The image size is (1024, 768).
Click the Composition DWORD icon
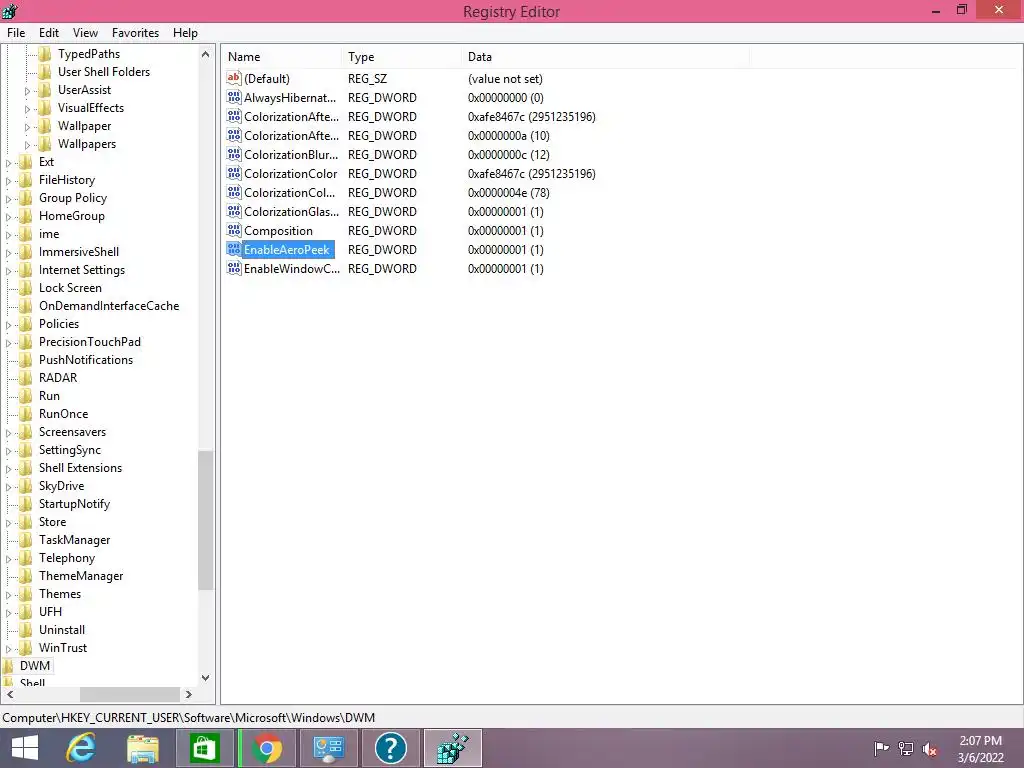pos(234,231)
